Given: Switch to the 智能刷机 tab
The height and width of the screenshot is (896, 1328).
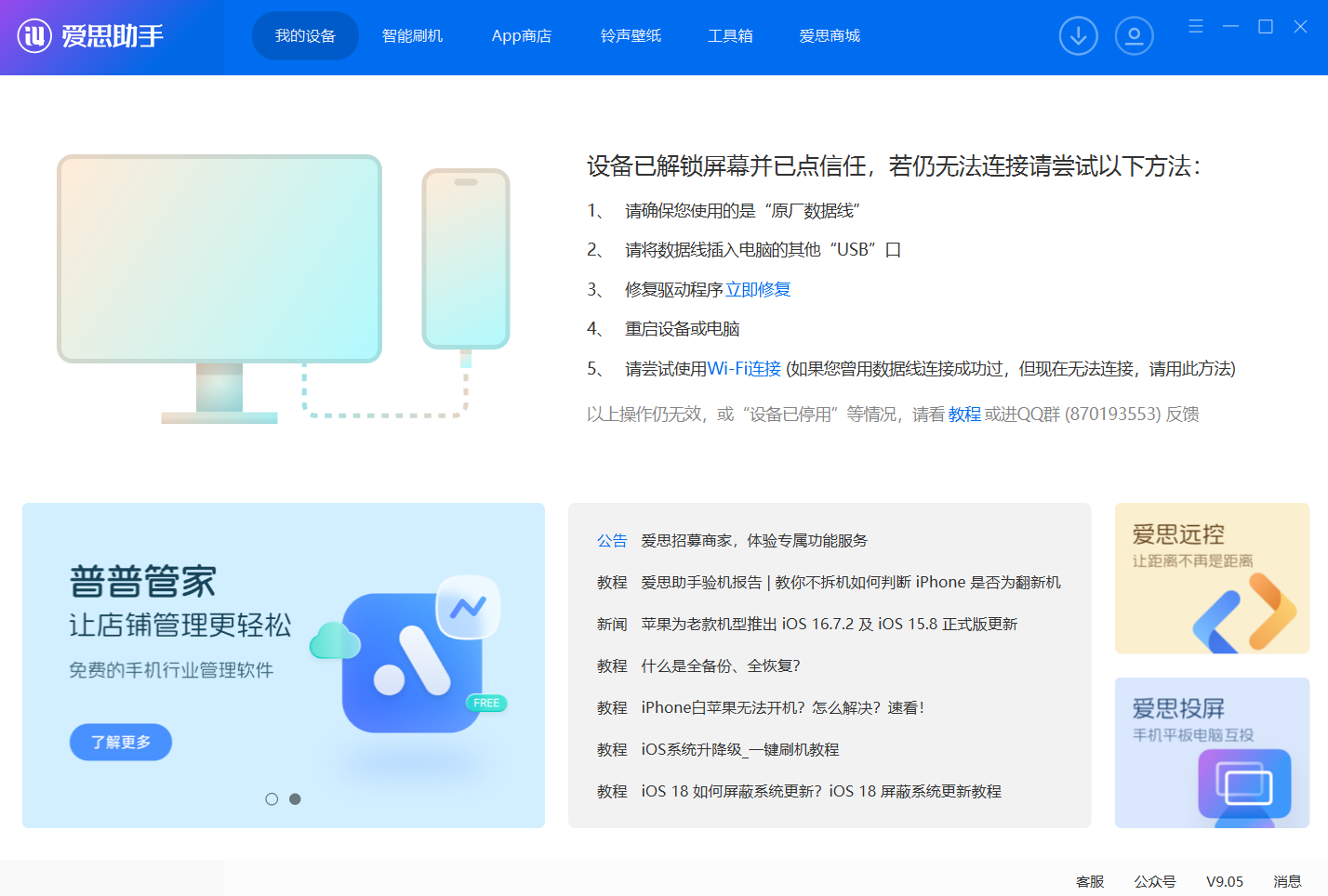Looking at the screenshot, I should pos(412,36).
